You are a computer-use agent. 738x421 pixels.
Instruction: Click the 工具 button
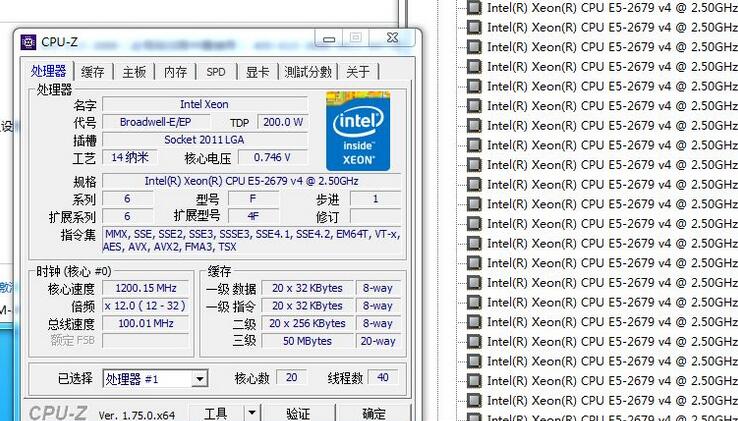point(216,413)
